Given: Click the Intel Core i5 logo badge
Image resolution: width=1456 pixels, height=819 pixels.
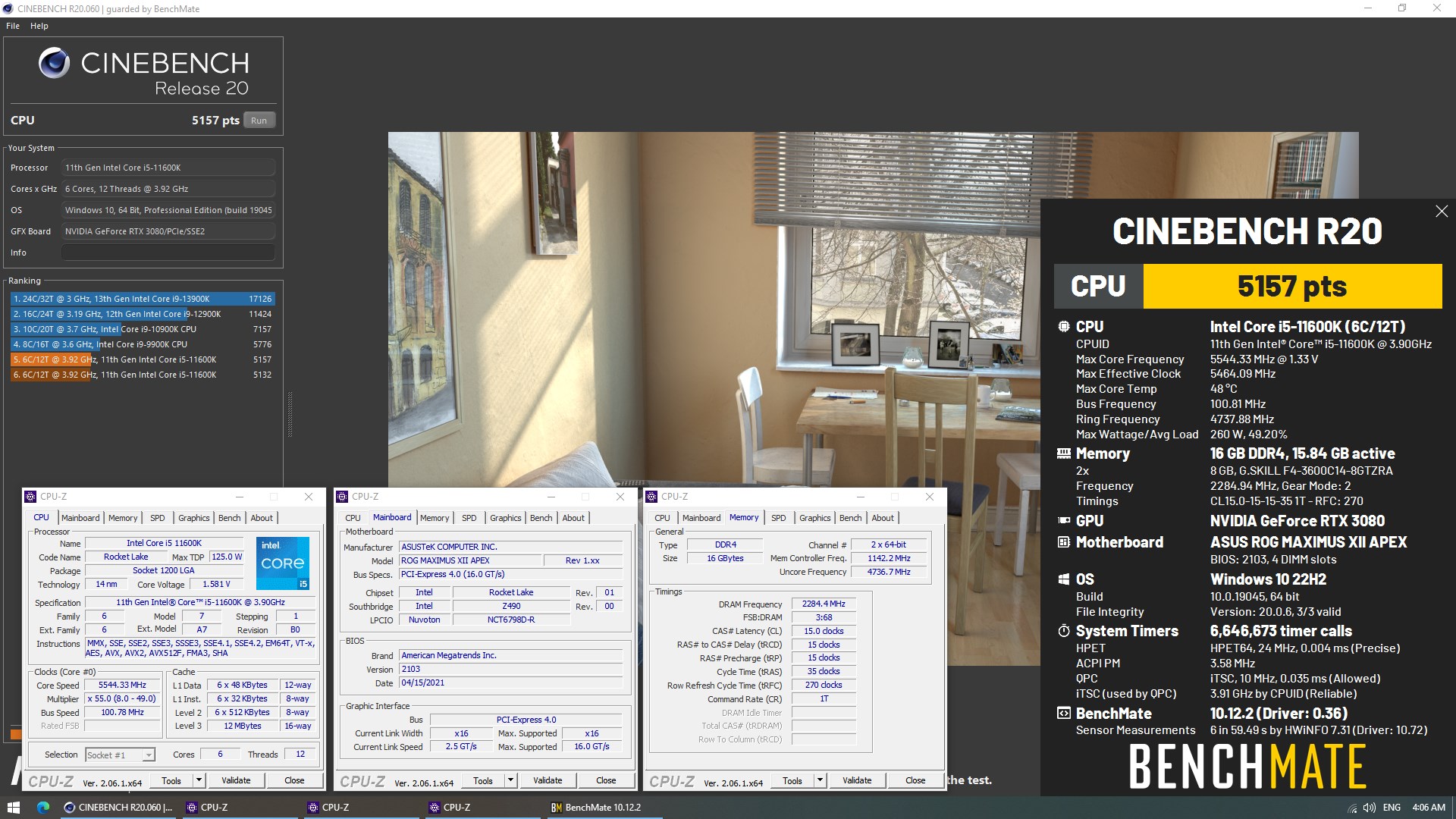Looking at the screenshot, I should point(282,563).
